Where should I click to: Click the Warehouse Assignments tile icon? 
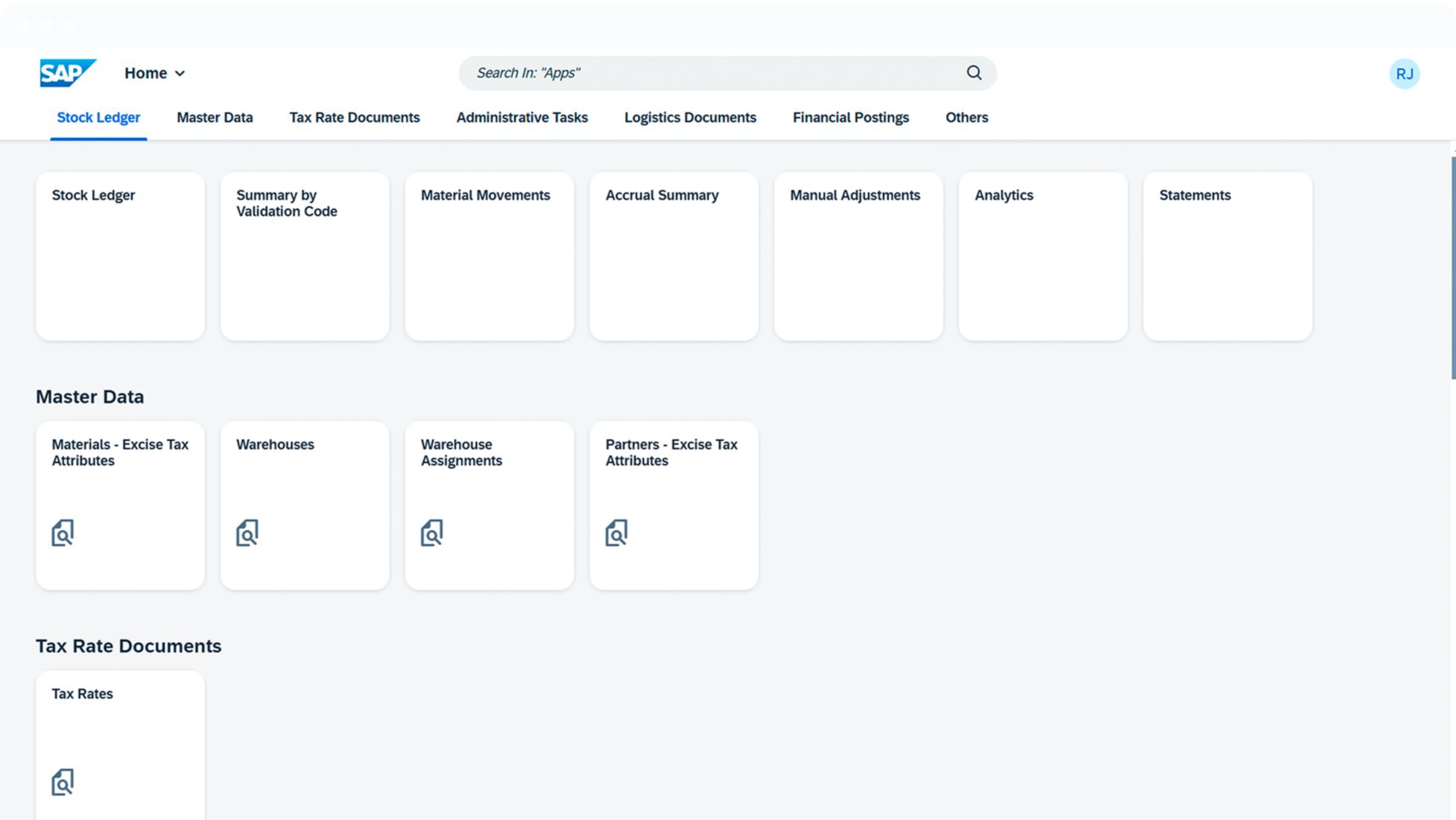pos(432,533)
